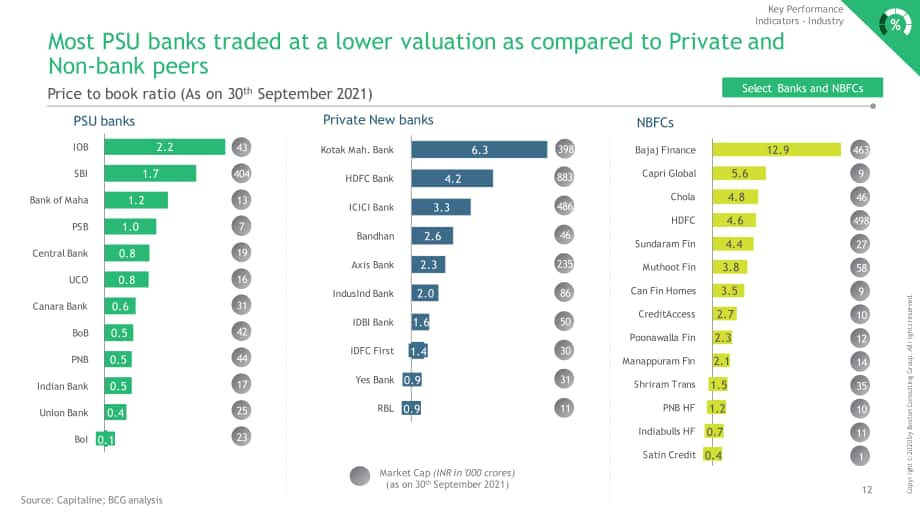Click the Private New banks heading
This screenshot has width=920, height=518.
[378, 120]
